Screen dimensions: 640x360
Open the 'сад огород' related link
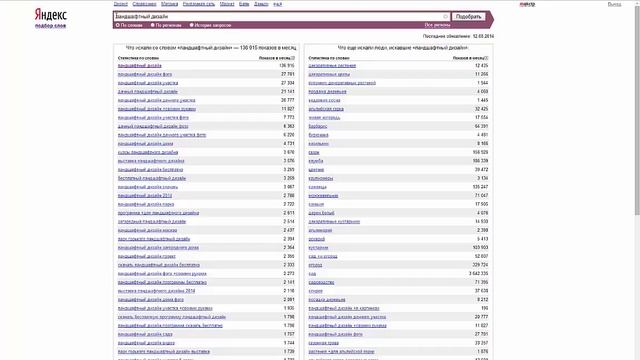(323, 256)
